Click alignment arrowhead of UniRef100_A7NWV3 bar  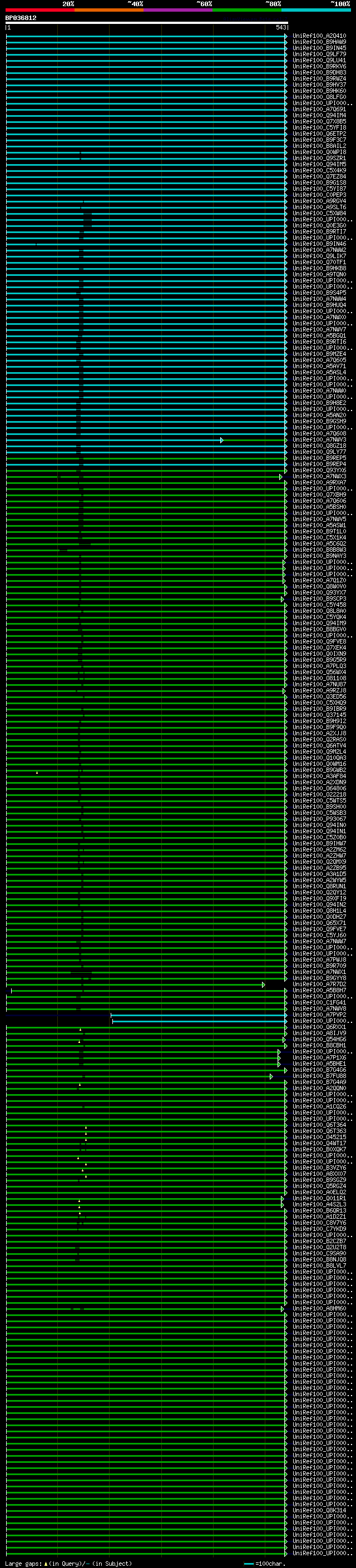pyautogui.click(x=222, y=440)
